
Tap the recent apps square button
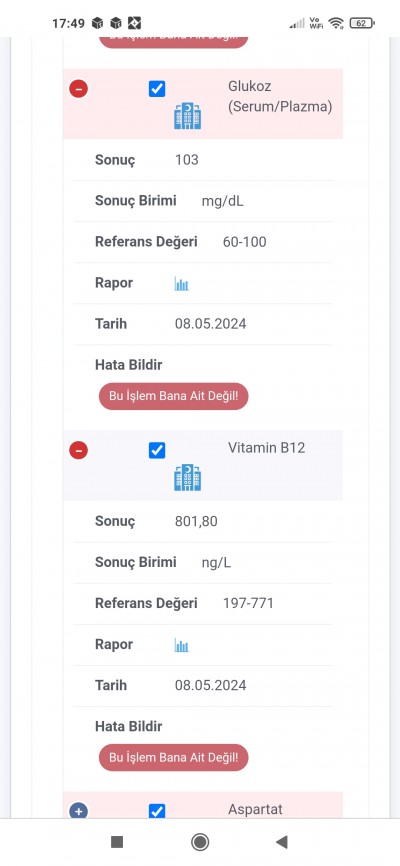click(x=117, y=842)
